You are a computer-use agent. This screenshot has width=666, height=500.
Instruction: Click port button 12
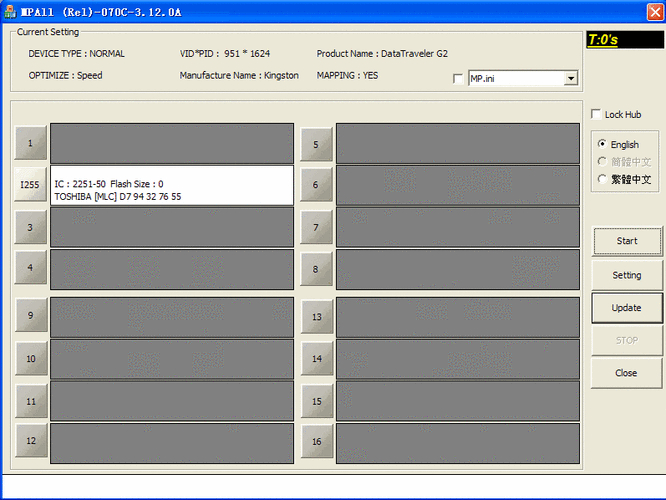tap(31, 441)
